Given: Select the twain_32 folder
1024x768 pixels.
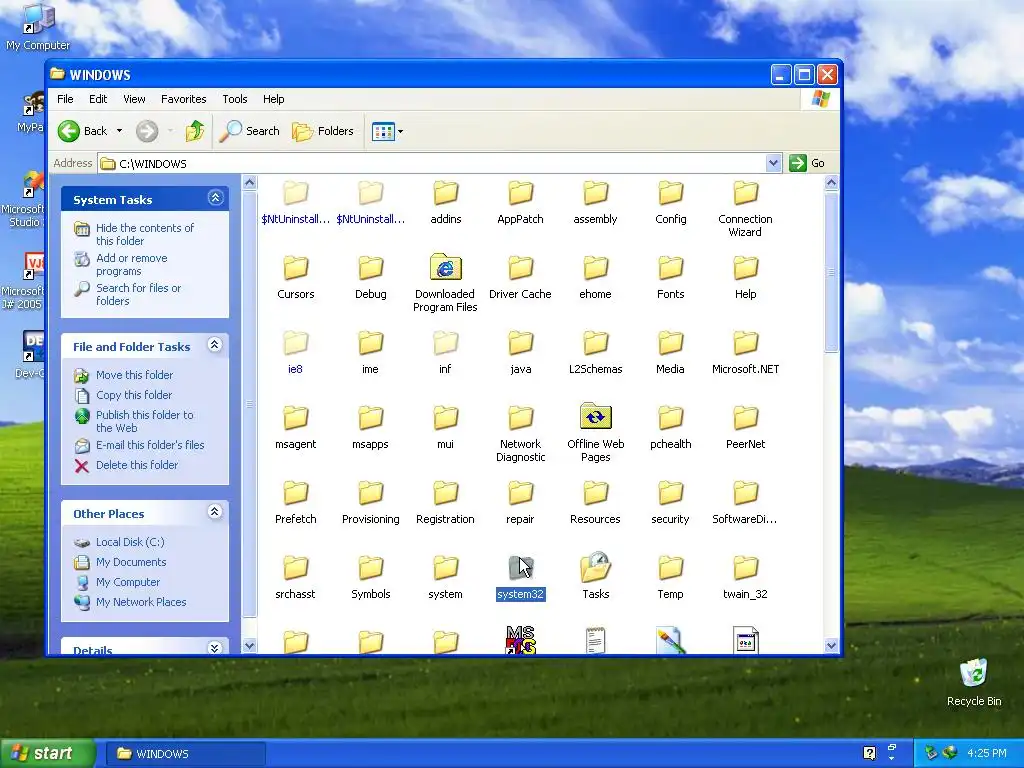Looking at the screenshot, I should (745, 577).
